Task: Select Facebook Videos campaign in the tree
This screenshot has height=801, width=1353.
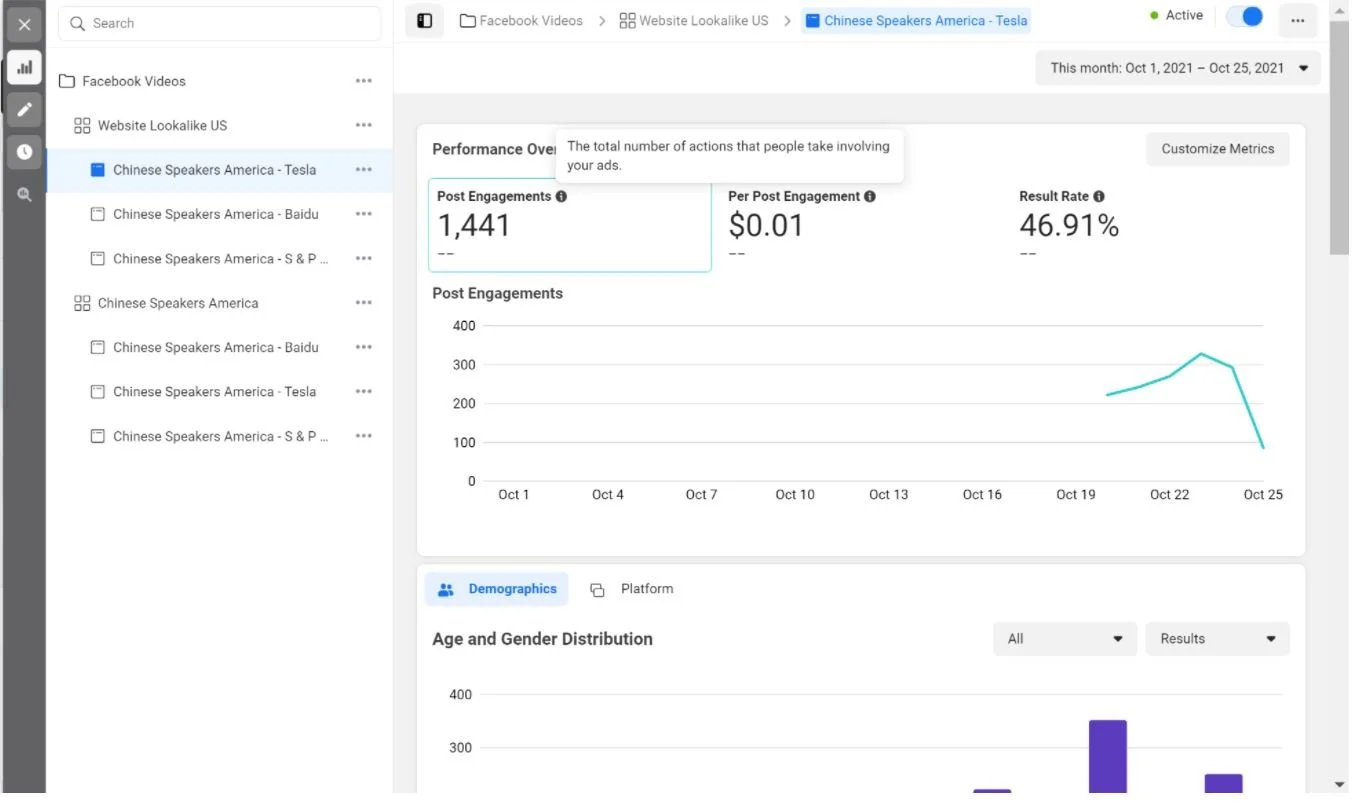Action: pyautogui.click(x=219, y=81)
